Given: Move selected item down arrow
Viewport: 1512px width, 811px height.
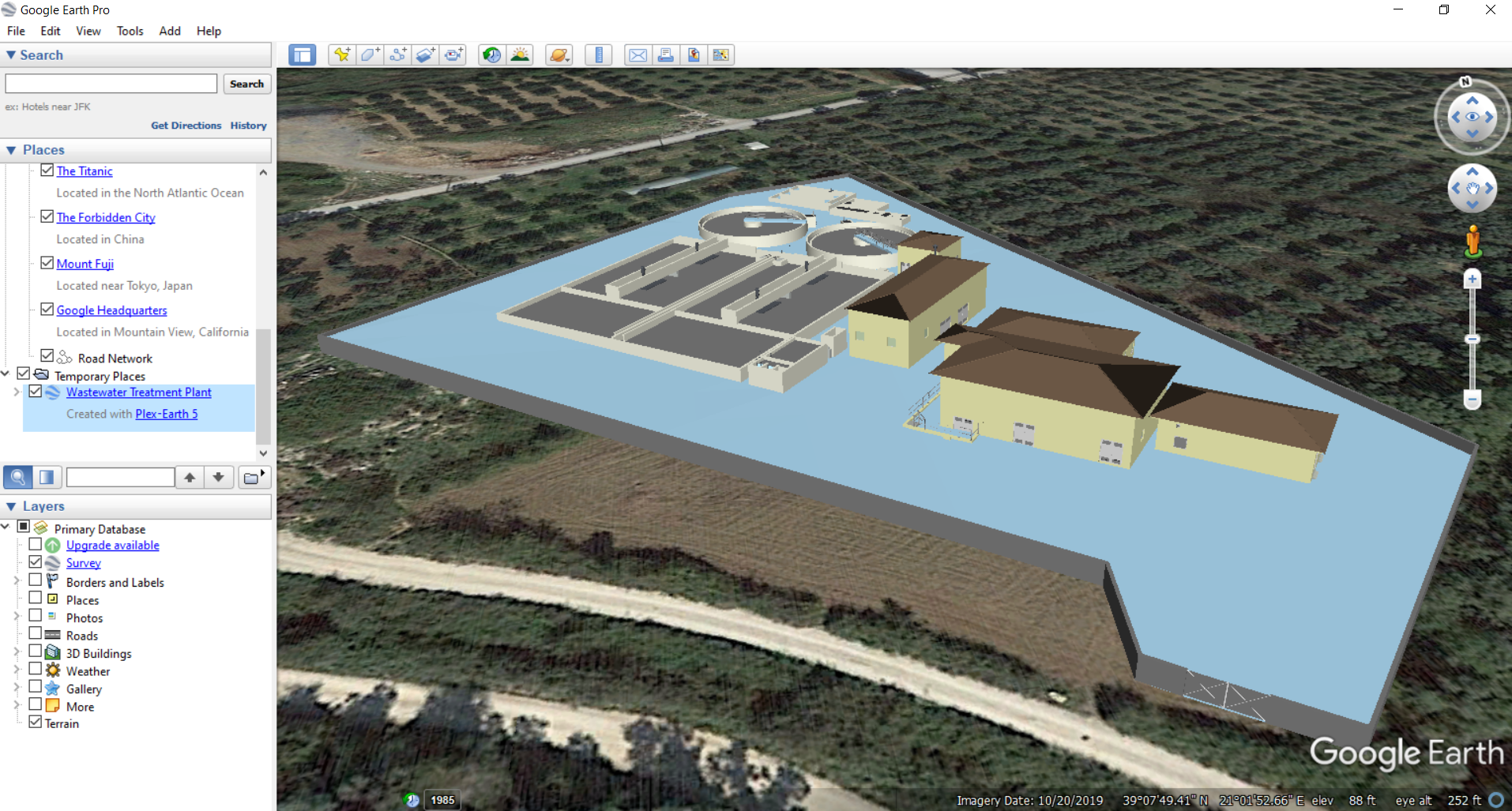Looking at the screenshot, I should point(218,477).
